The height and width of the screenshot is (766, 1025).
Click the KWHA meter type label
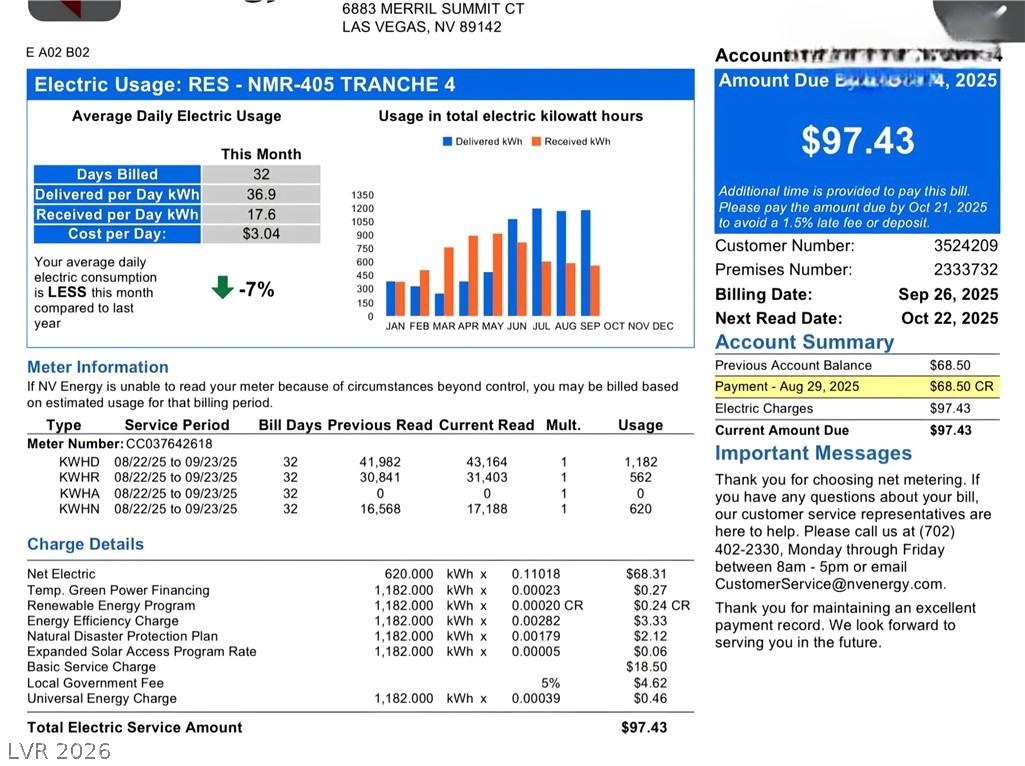point(79,493)
